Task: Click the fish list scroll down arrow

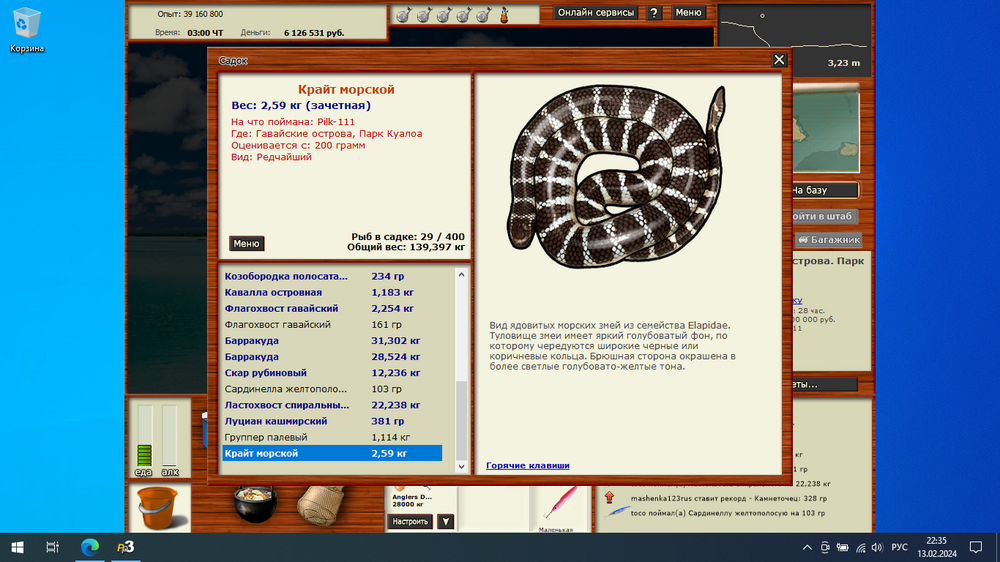Action: pyautogui.click(x=461, y=467)
